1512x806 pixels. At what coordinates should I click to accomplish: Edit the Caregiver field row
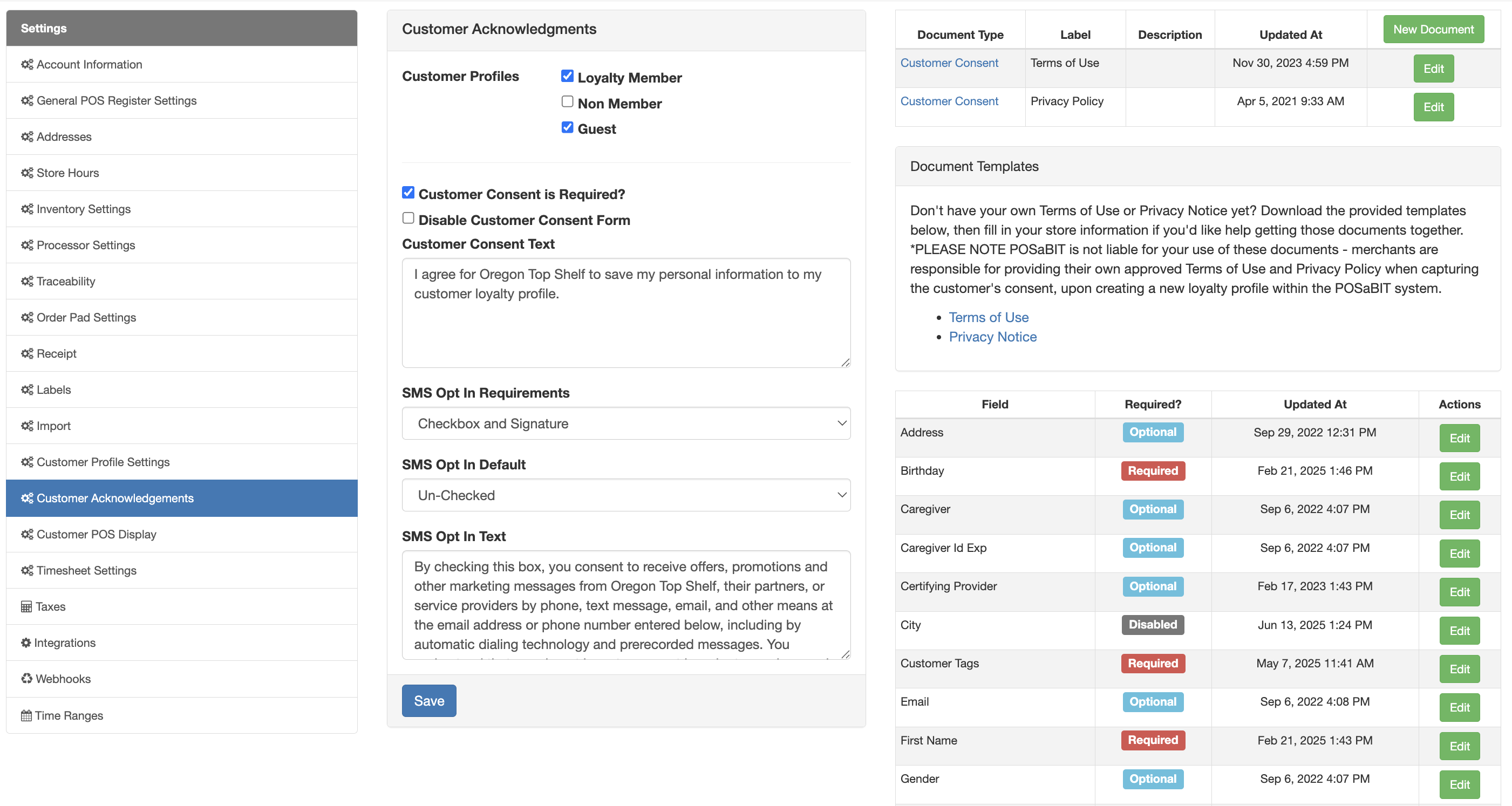point(1459,515)
